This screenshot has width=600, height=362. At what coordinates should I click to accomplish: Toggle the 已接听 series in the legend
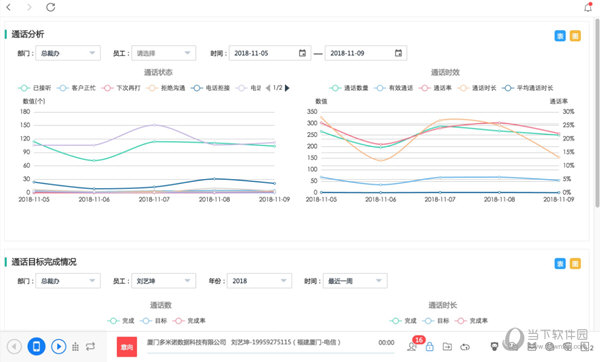[34, 88]
